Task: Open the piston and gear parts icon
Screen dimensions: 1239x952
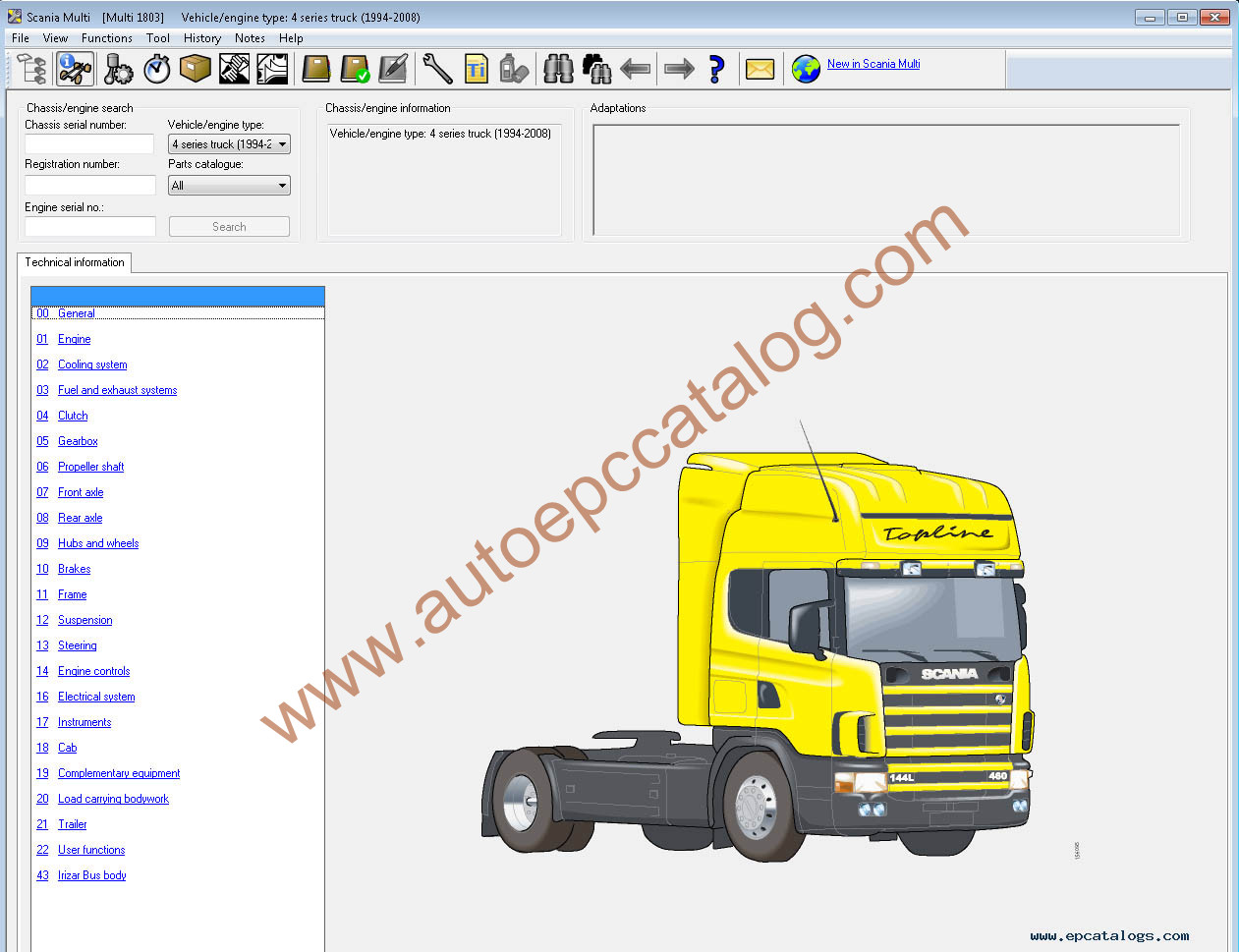Action: (118, 69)
